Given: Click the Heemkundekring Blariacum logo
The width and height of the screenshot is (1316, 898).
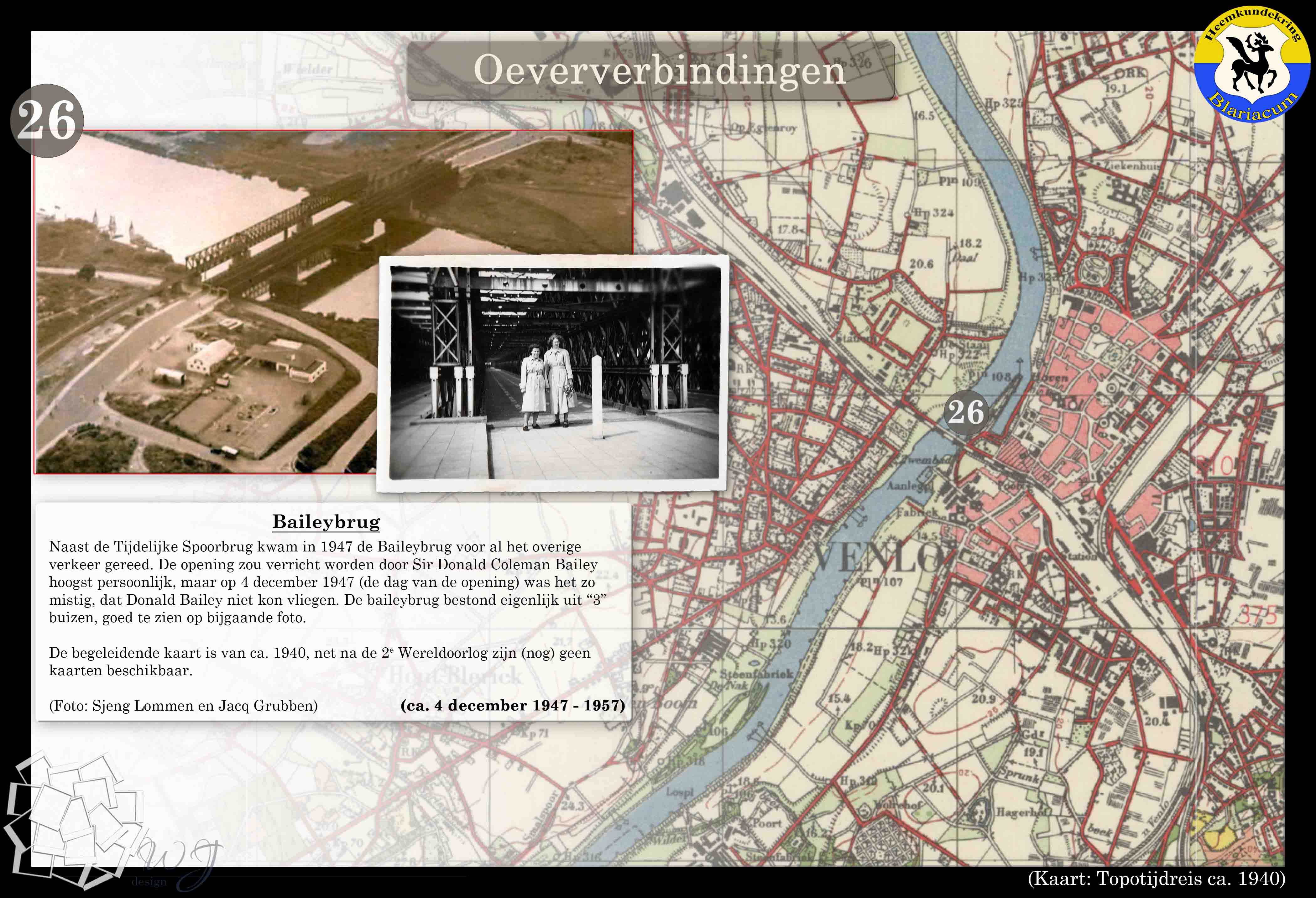Looking at the screenshot, I should [1252, 64].
